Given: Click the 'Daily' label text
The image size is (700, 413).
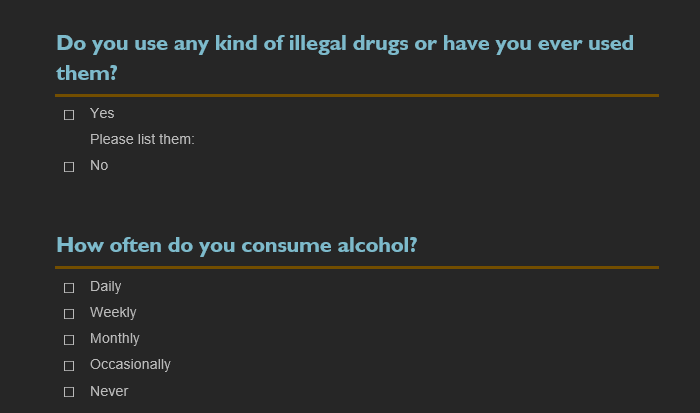Looking at the screenshot, I should (105, 286).
